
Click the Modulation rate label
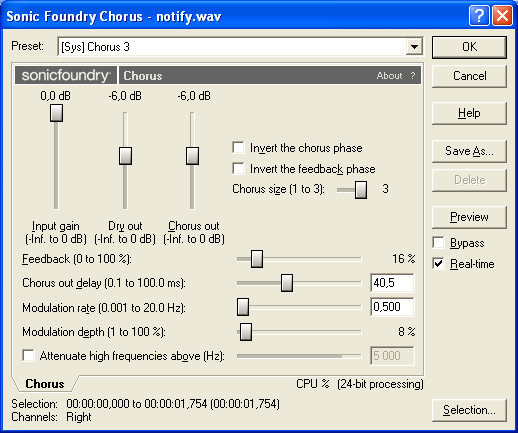[x=104, y=308]
